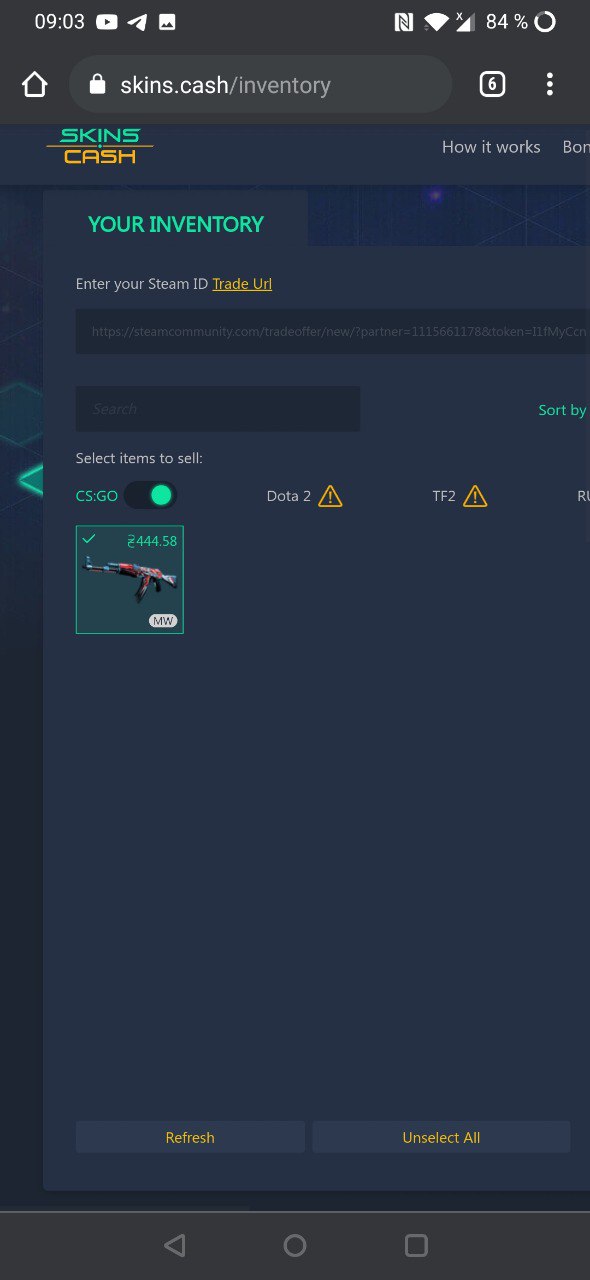Click the MW wear badge on the item
Image resolution: width=590 pixels, height=1280 pixels.
(163, 621)
